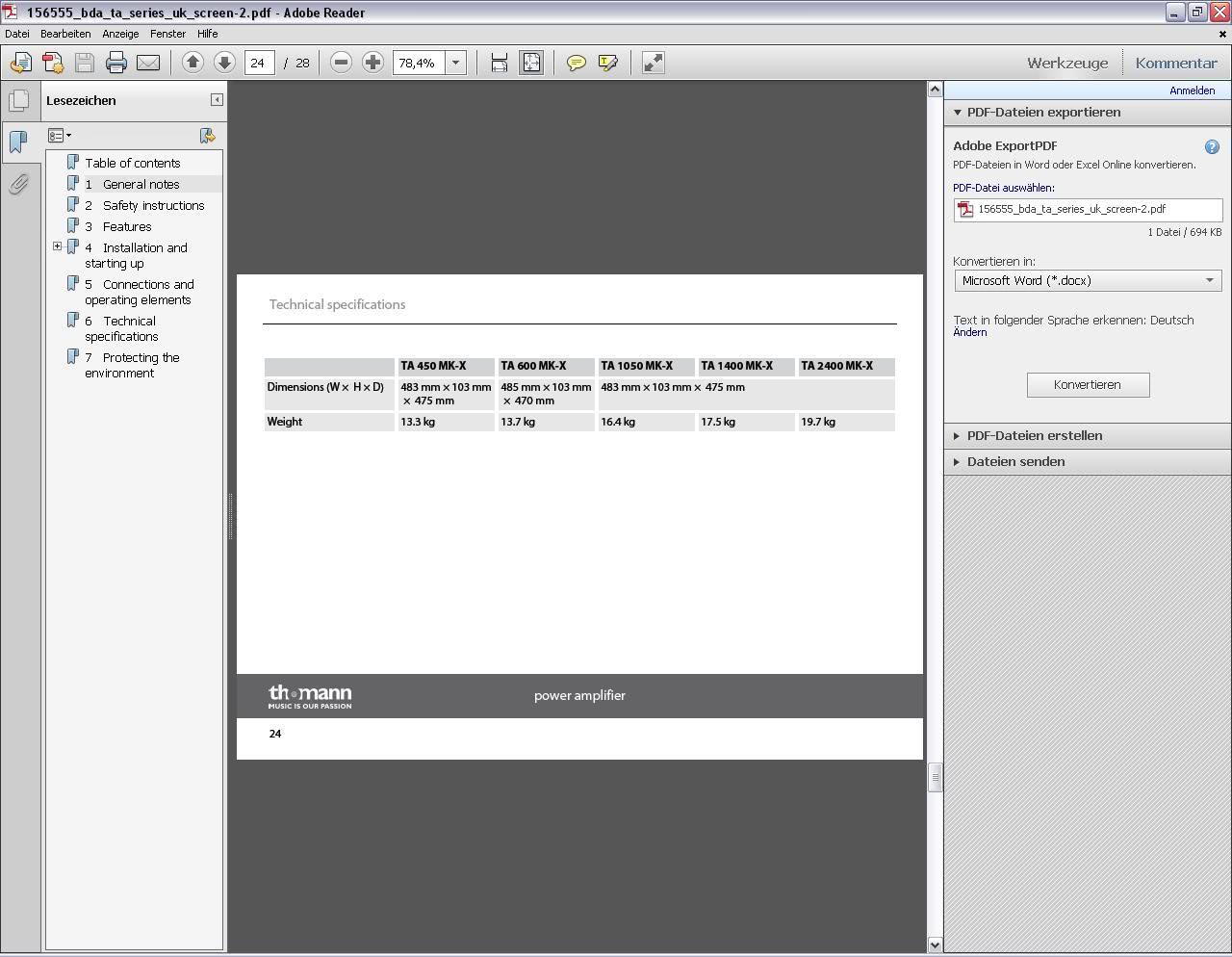Collapse PDF-Dateien exportieren section
This screenshot has width=1232, height=957.
(958, 113)
